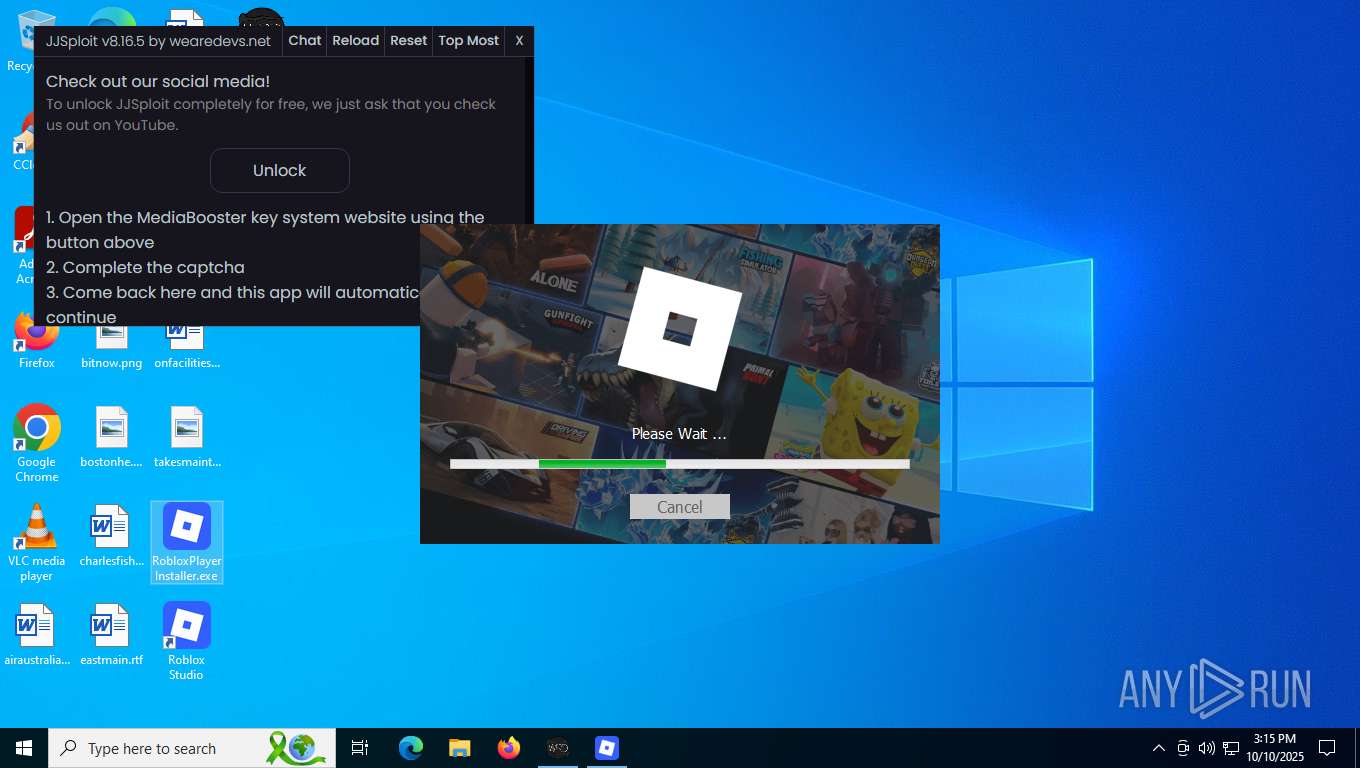Switch to the Roblox installer taskbar icon
1360x768 pixels.
pyautogui.click(x=607, y=748)
